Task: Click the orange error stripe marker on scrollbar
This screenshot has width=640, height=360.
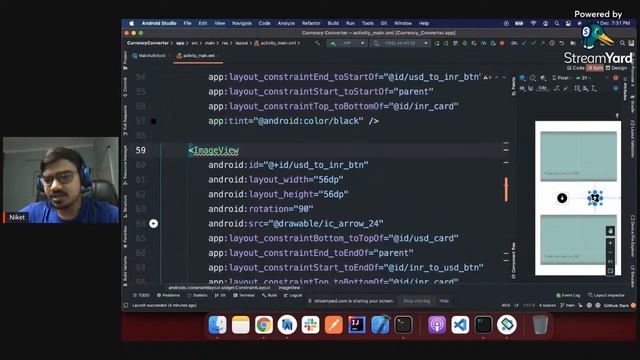Action: tap(506, 189)
